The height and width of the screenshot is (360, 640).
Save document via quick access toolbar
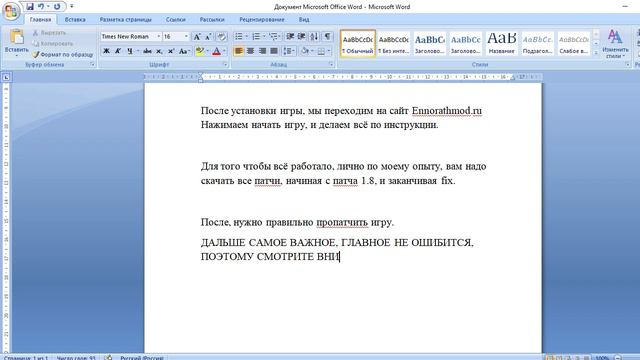30,7
